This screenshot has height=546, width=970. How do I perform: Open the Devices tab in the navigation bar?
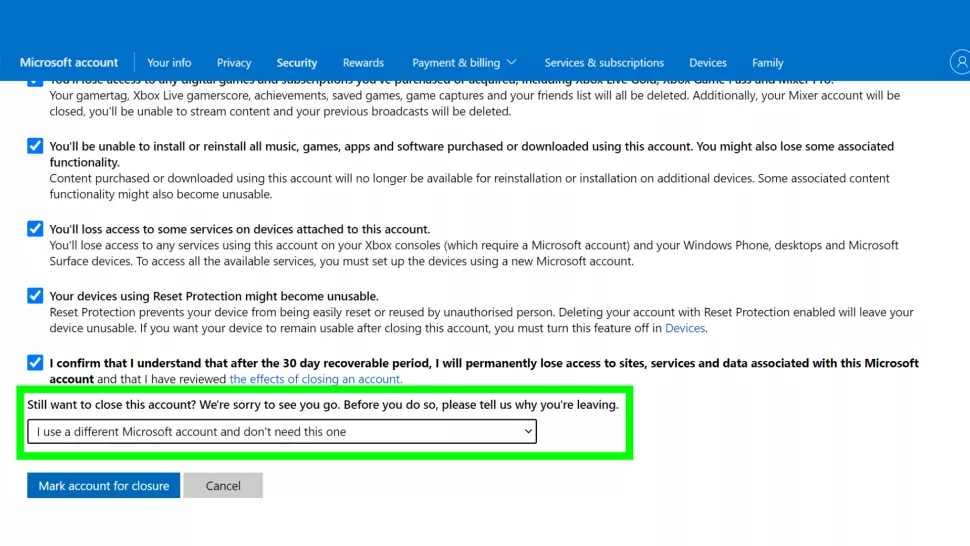tap(708, 62)
